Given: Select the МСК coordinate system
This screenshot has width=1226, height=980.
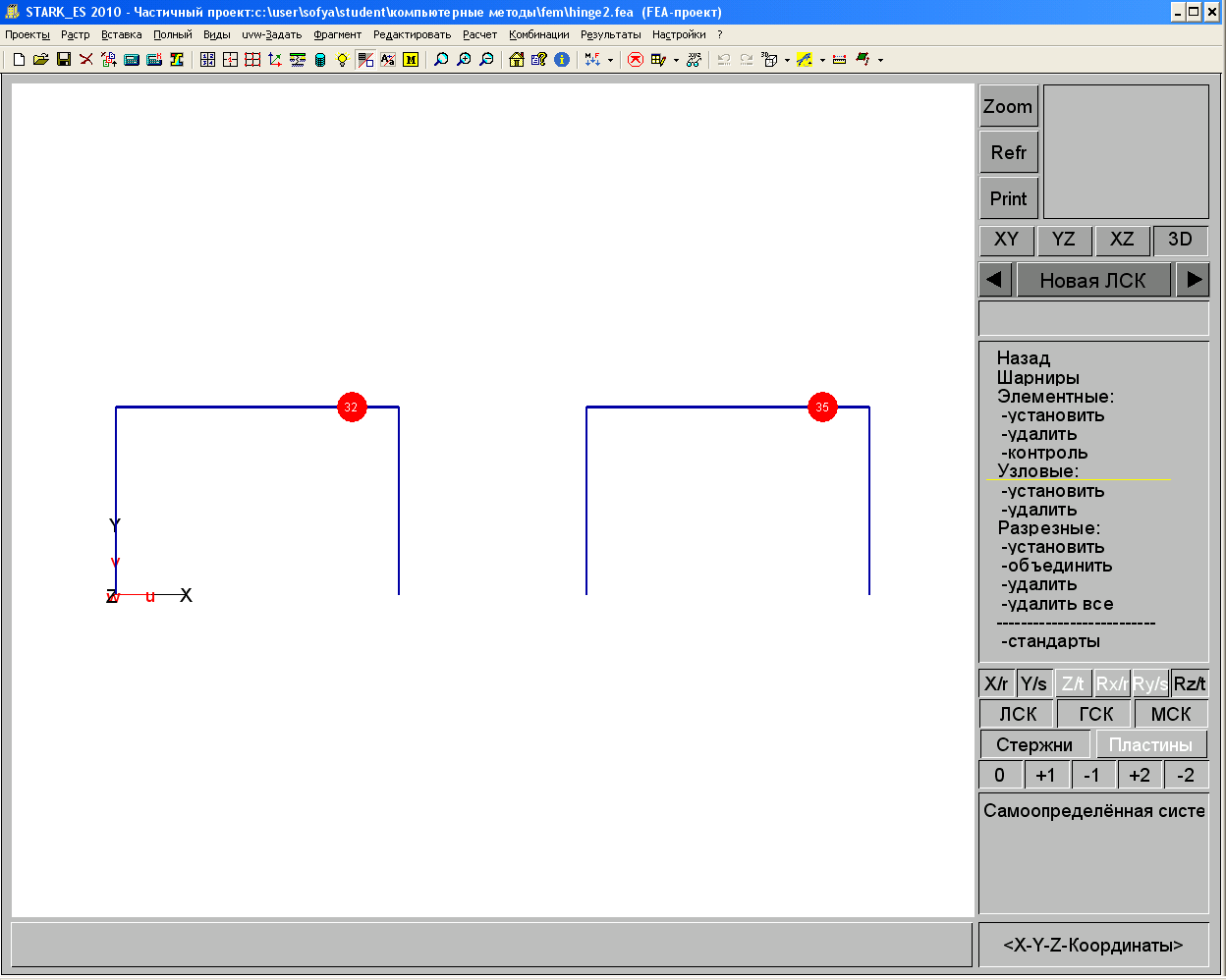Looking at the screenshot, I should 1171,714.
